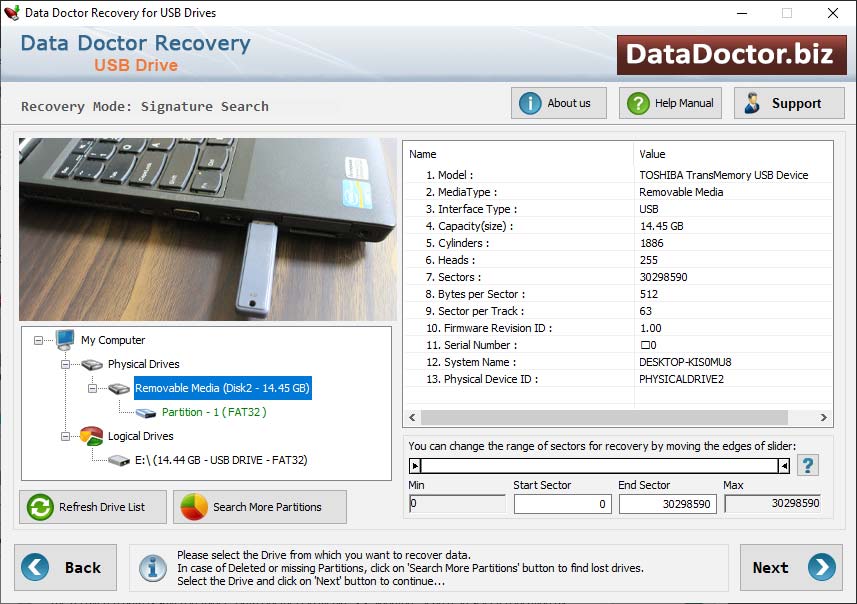
Task: Click the sector range slider track
Action: pyautogui.click(x=600, y=465)
